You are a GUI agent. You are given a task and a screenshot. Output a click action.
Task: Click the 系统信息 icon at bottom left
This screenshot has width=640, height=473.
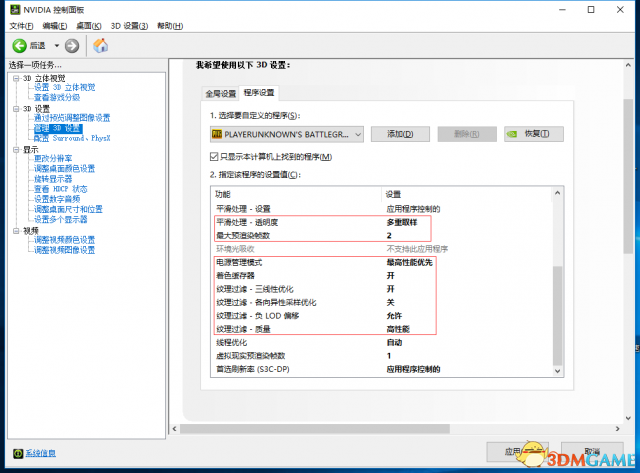[16, 453]
